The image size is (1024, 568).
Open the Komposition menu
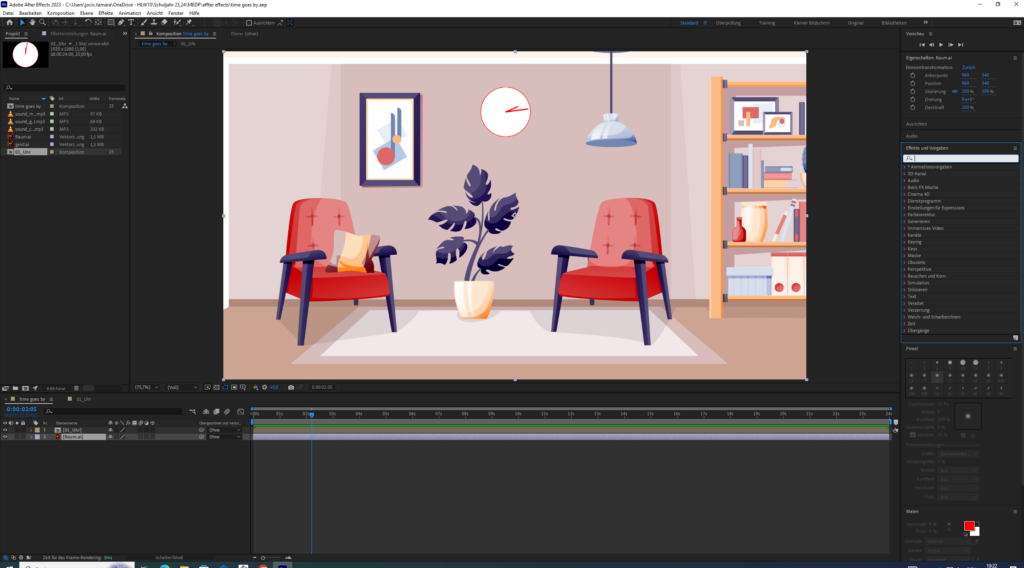60,13
